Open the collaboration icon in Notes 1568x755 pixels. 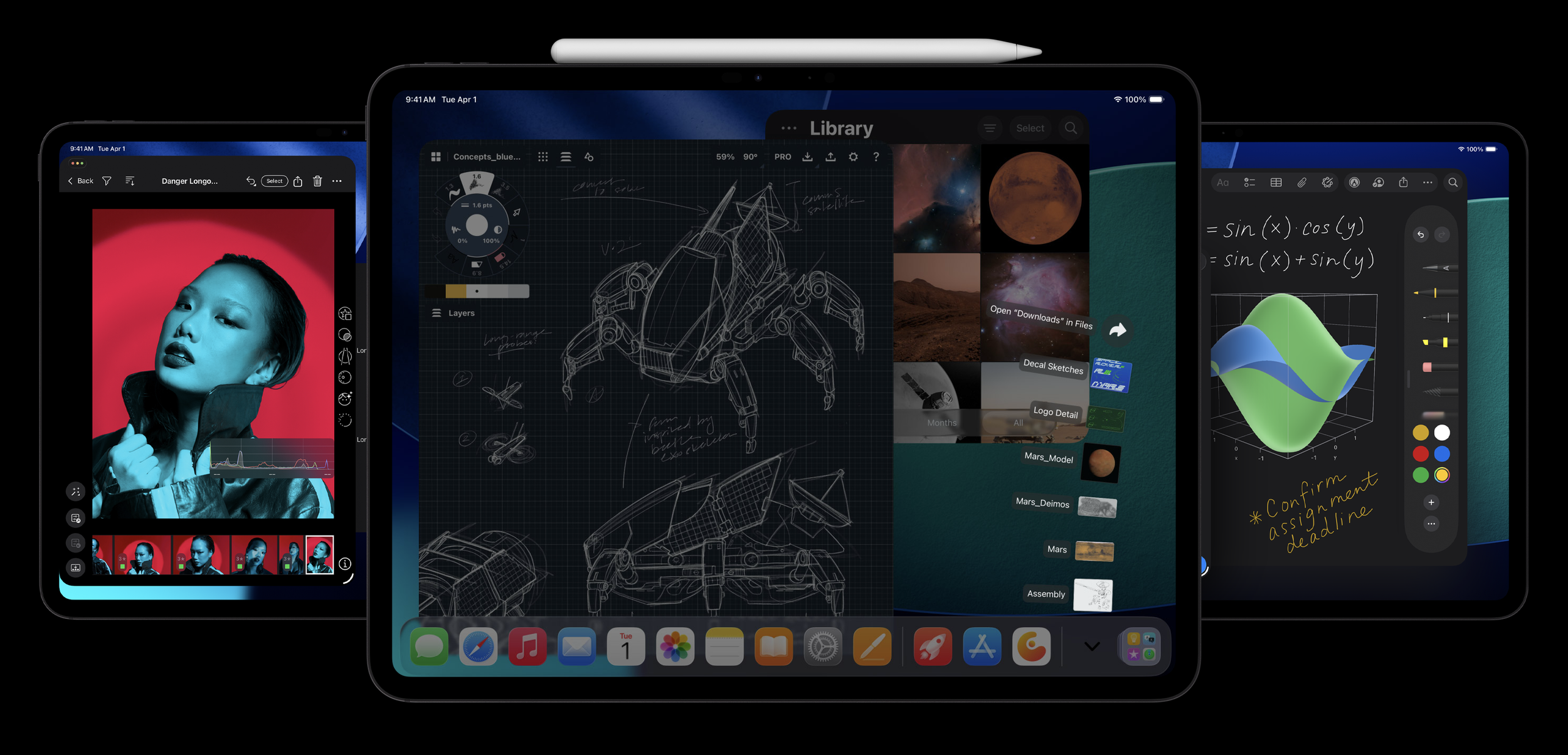[1379, 182]
